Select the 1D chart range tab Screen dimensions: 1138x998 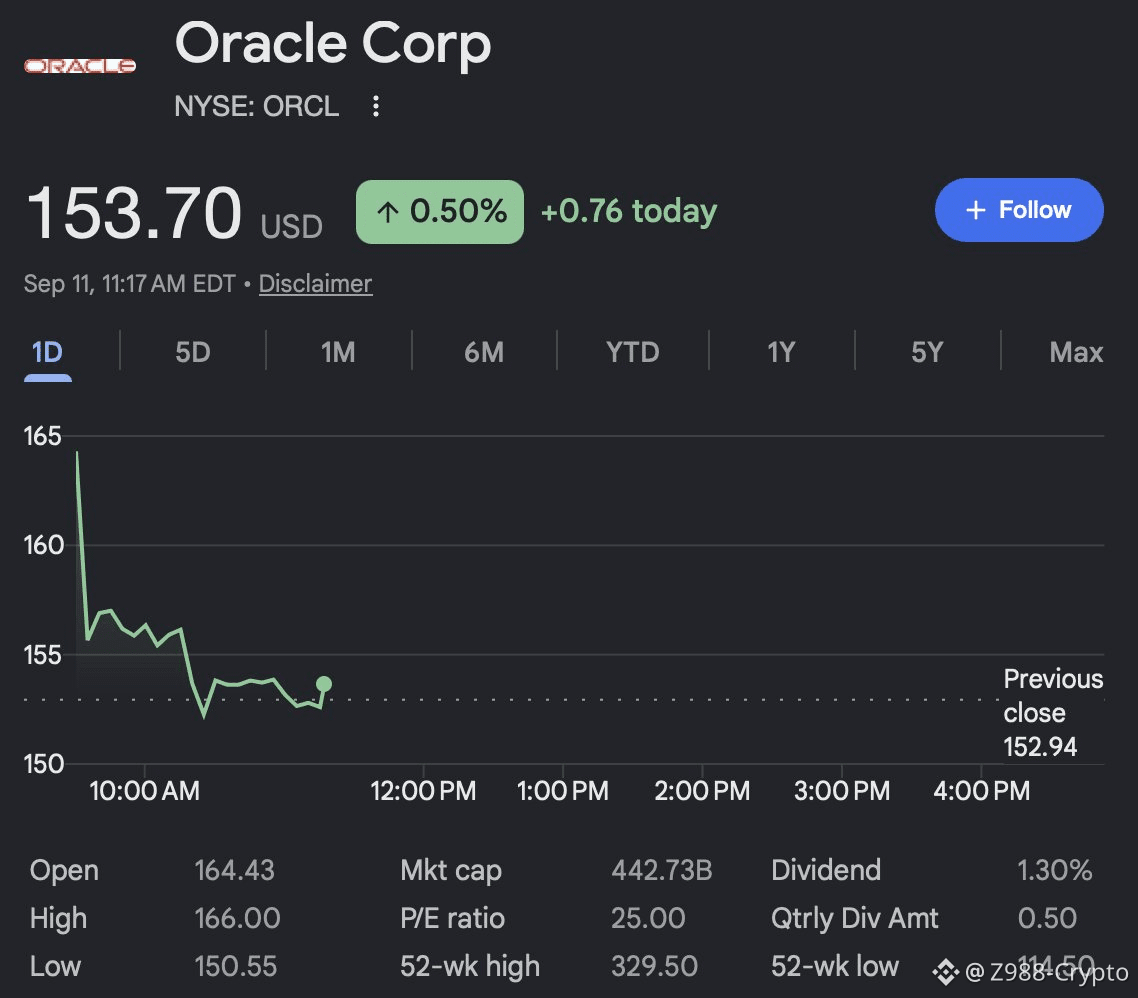[x=47, y=353]
